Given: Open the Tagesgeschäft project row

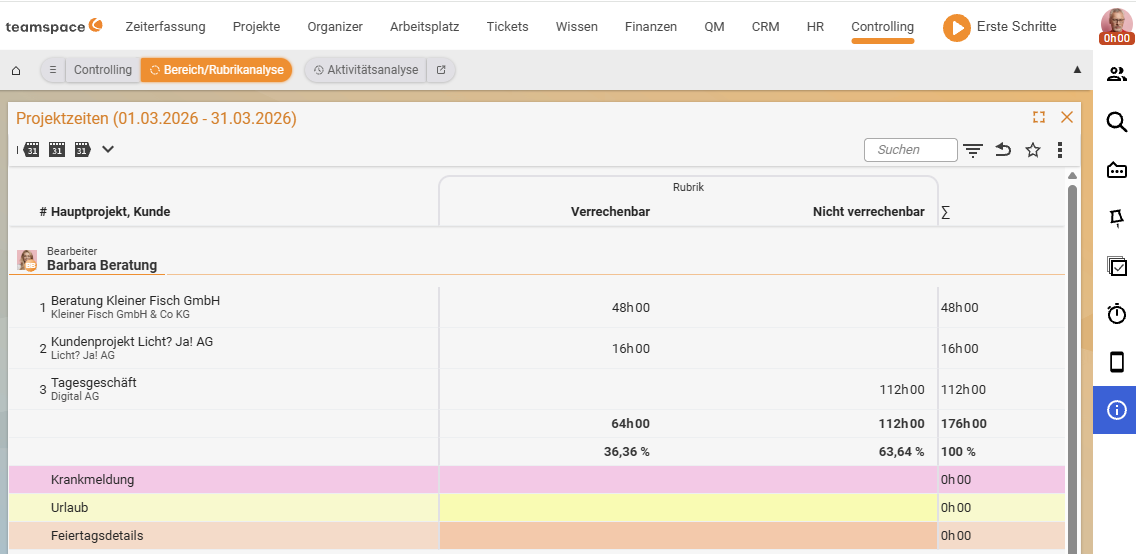Looking at the screenshot, I should (93, 382).
